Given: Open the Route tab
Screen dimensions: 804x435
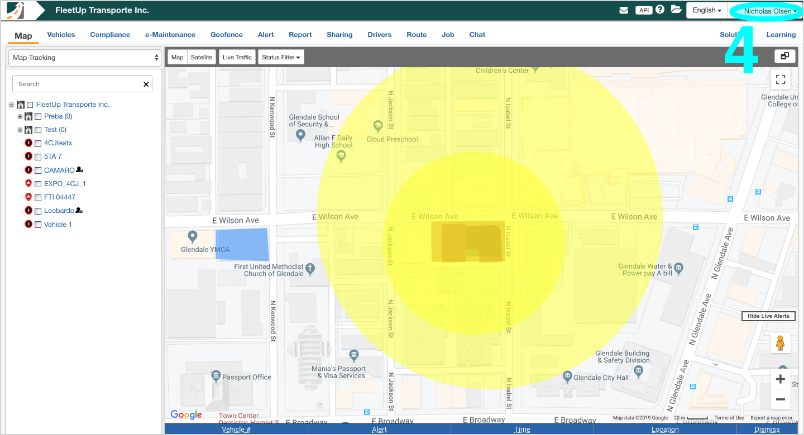Looking at the screenshot, I should [416, 34].
